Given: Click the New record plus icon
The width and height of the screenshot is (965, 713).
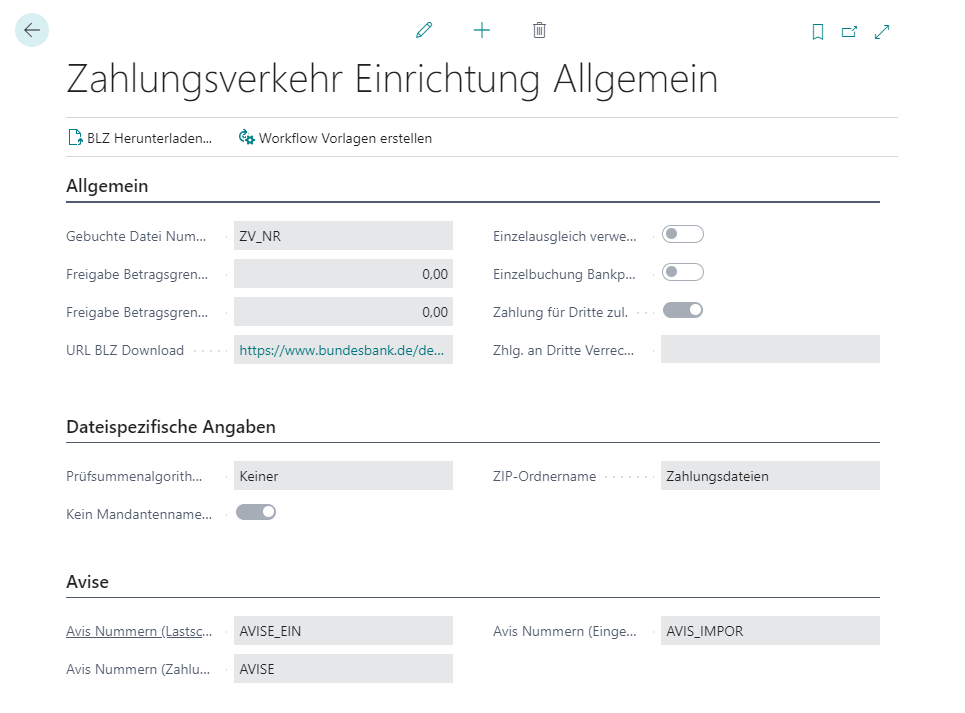Looking at the screenshot, I should [x=481, y=30].
